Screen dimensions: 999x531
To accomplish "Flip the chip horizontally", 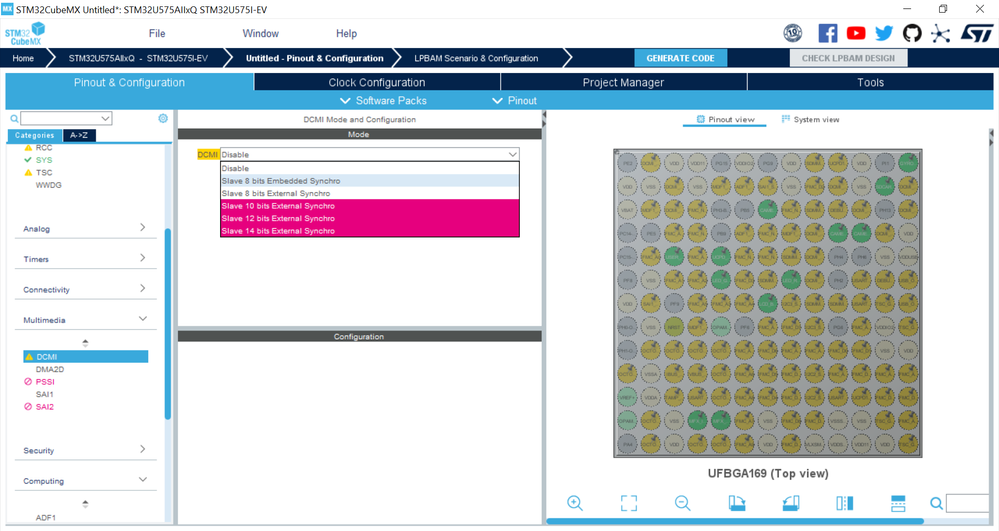I will (844, 503).
